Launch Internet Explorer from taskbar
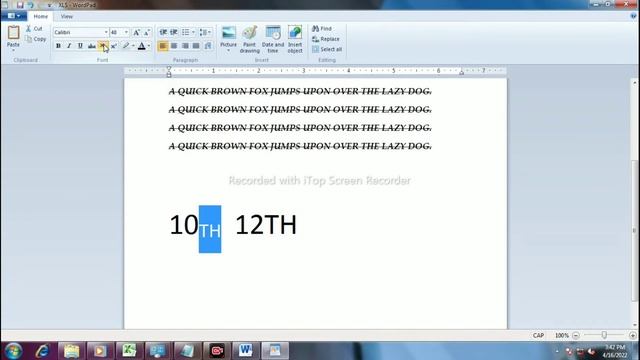This screenshot has height=360, width=640. (x=42, y=351)
